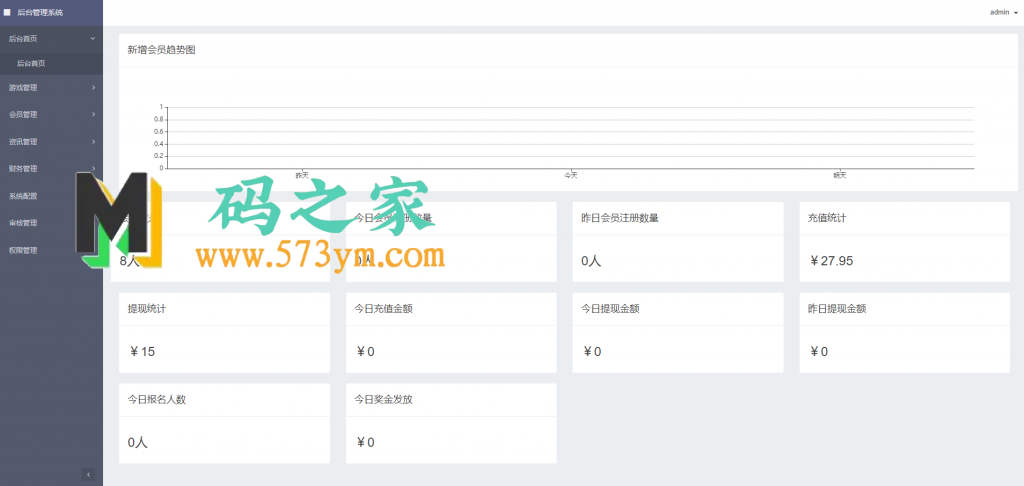Viewport: 1024px width, 486px height.
Task: Expand the 会员管理 menu
Action: tap(51, 114)
